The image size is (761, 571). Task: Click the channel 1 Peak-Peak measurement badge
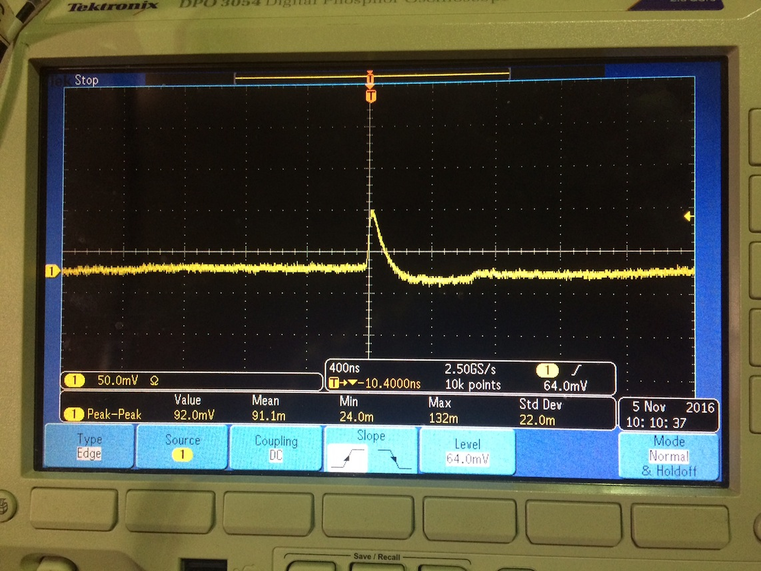[74, 414]
